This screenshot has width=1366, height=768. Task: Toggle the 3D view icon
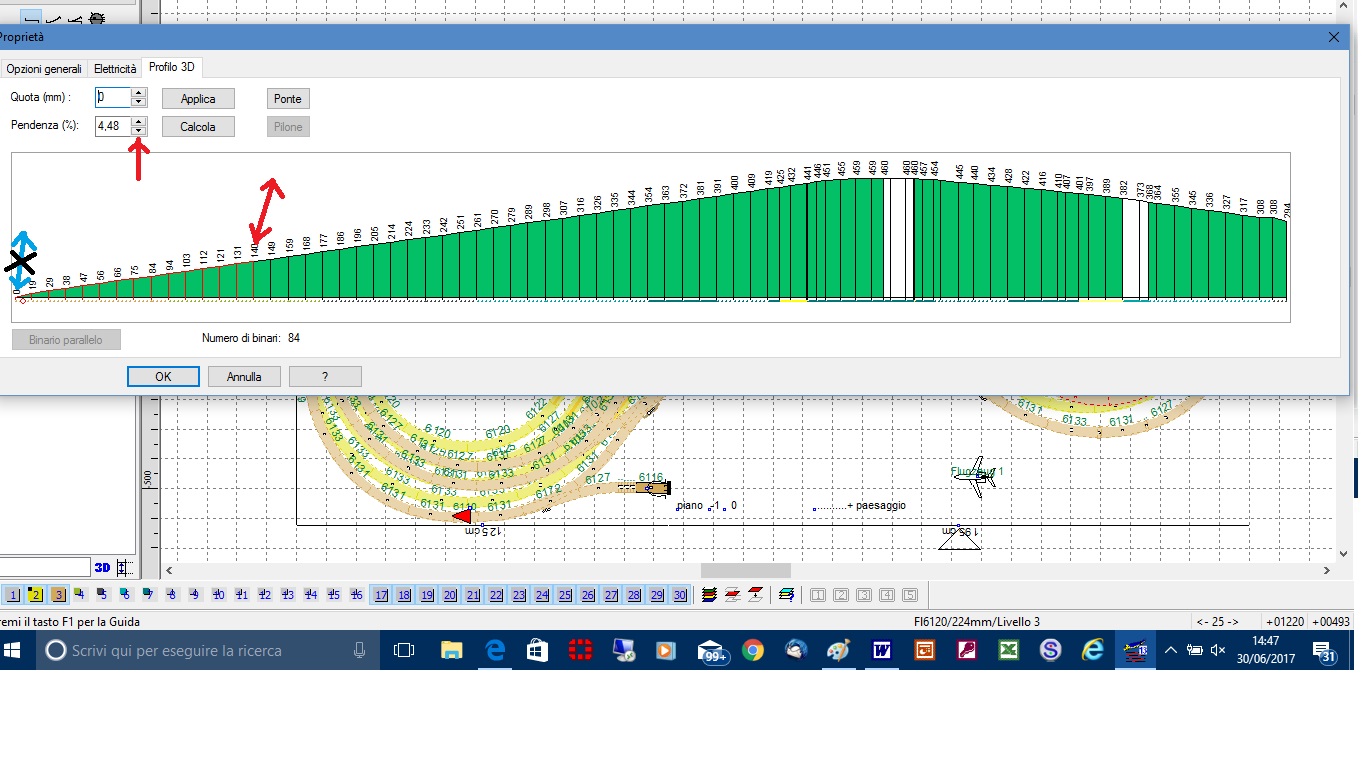[x=102, y=568]
